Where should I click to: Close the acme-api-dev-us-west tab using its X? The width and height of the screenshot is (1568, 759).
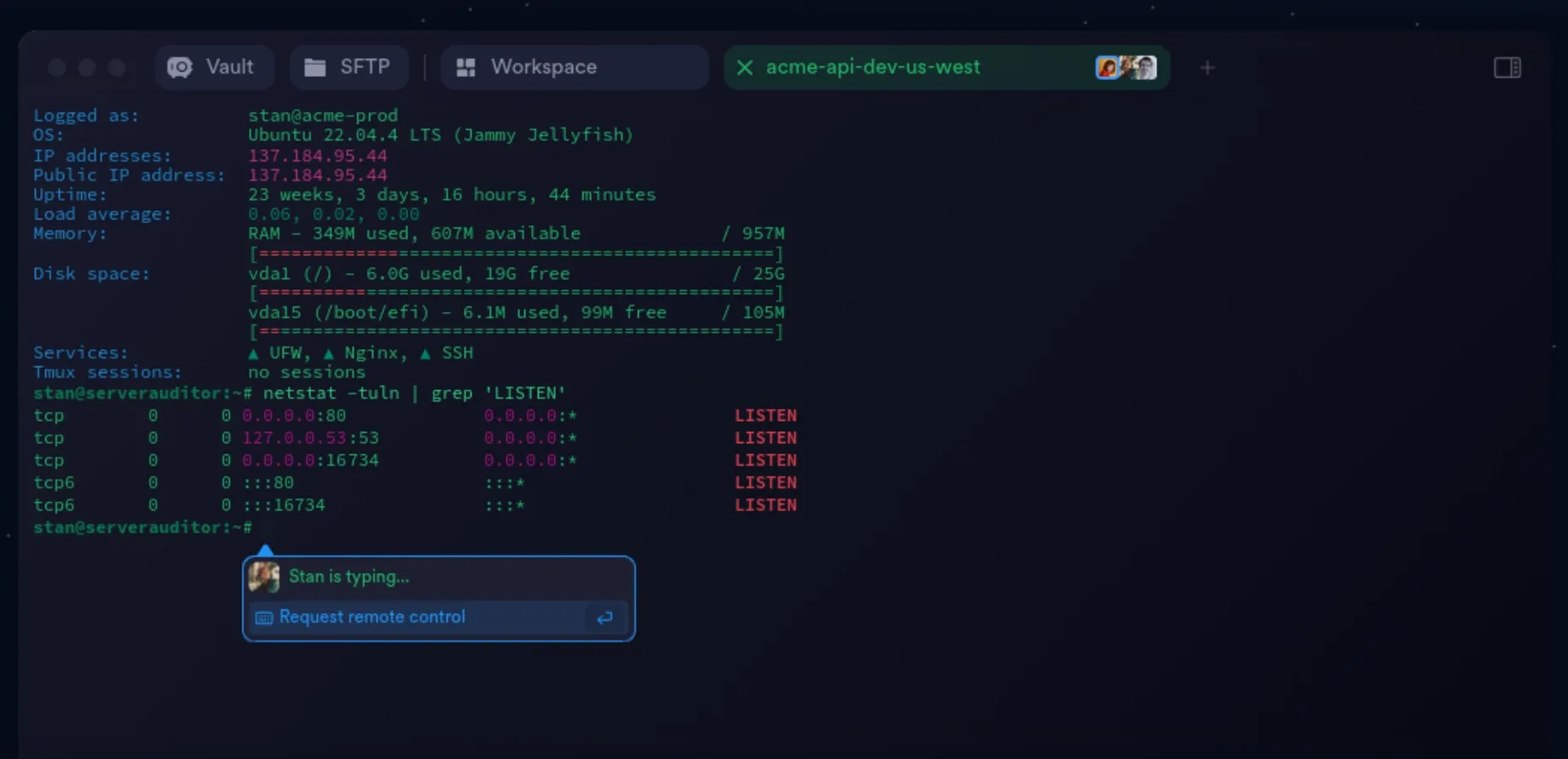[x=745, y=67]
